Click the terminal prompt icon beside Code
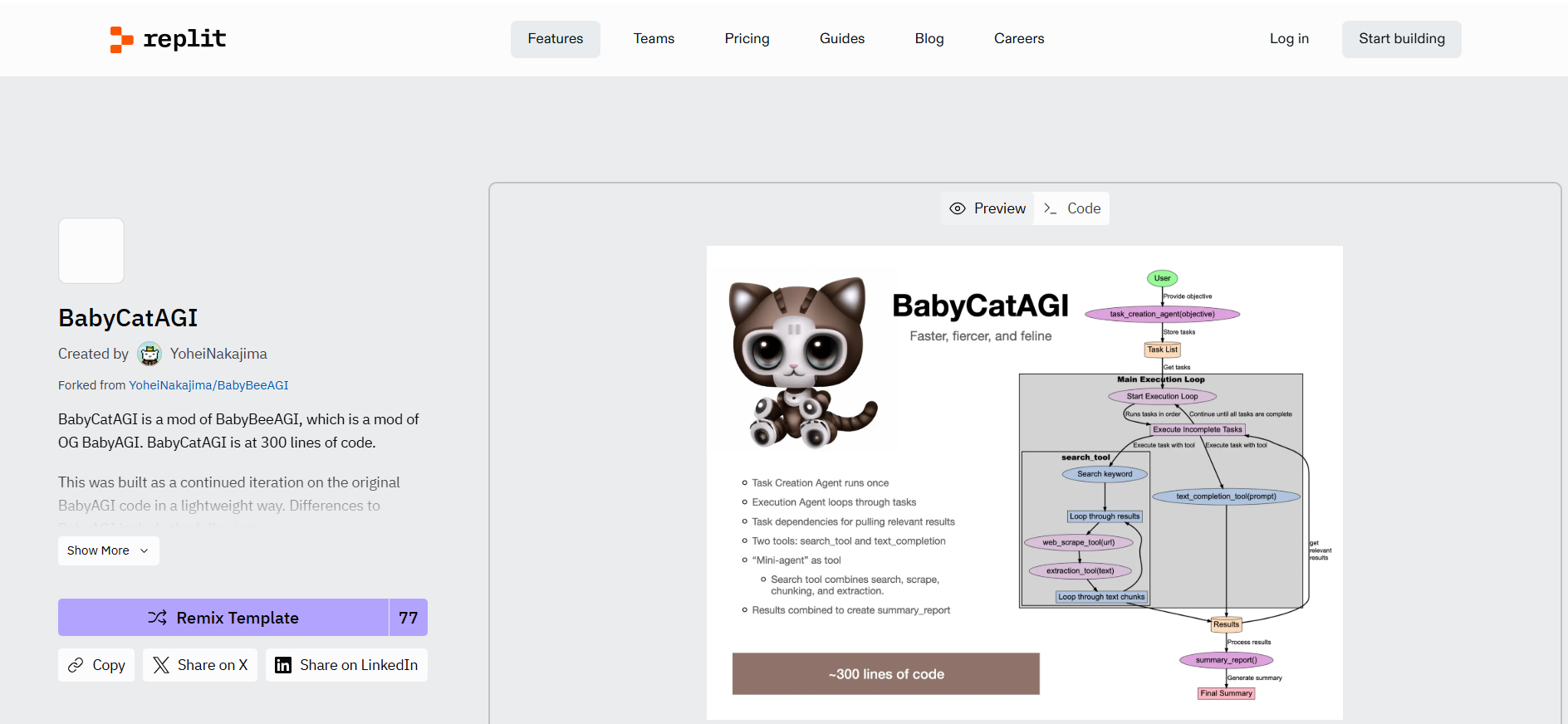This screenshot has height=724, width=1568. point(1051,208)
